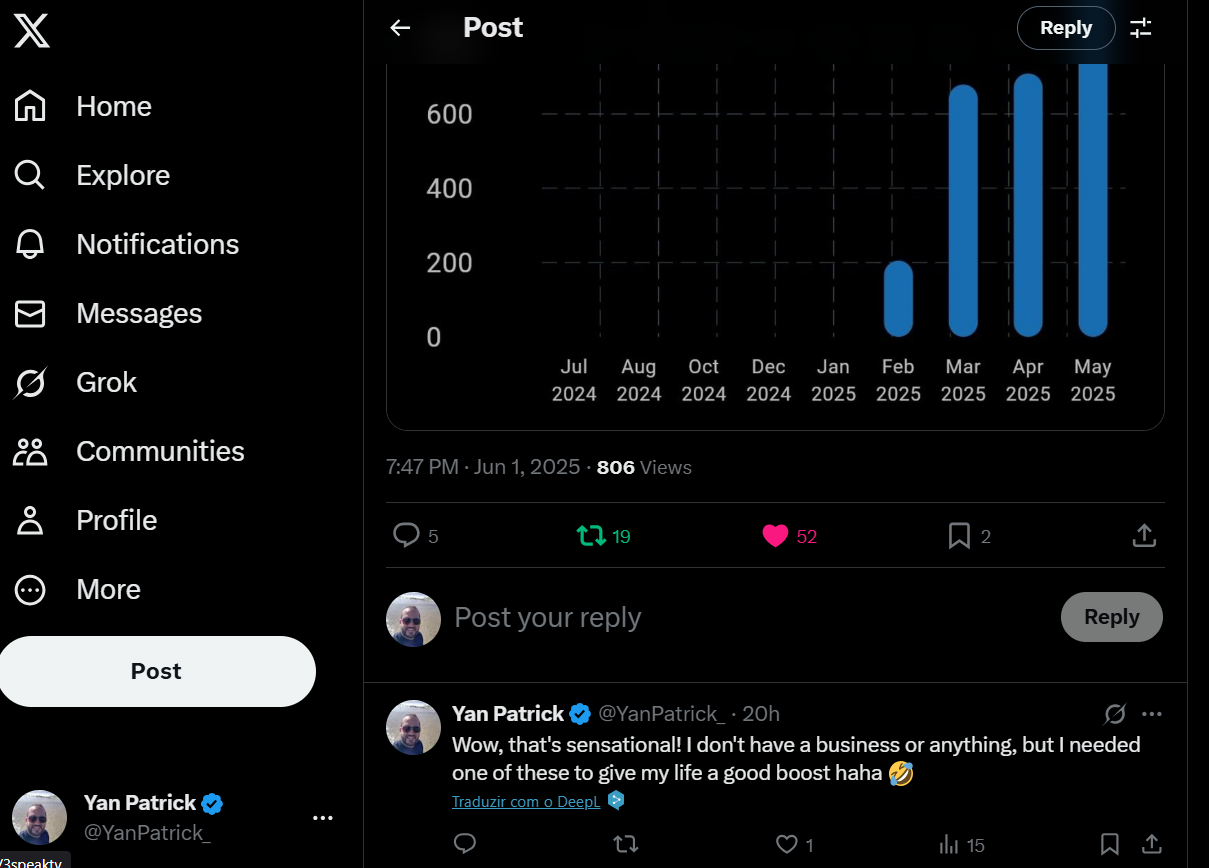View analytics icon showing 15 views
This screenshot has height=868, width=1209.
coord(949,845)
